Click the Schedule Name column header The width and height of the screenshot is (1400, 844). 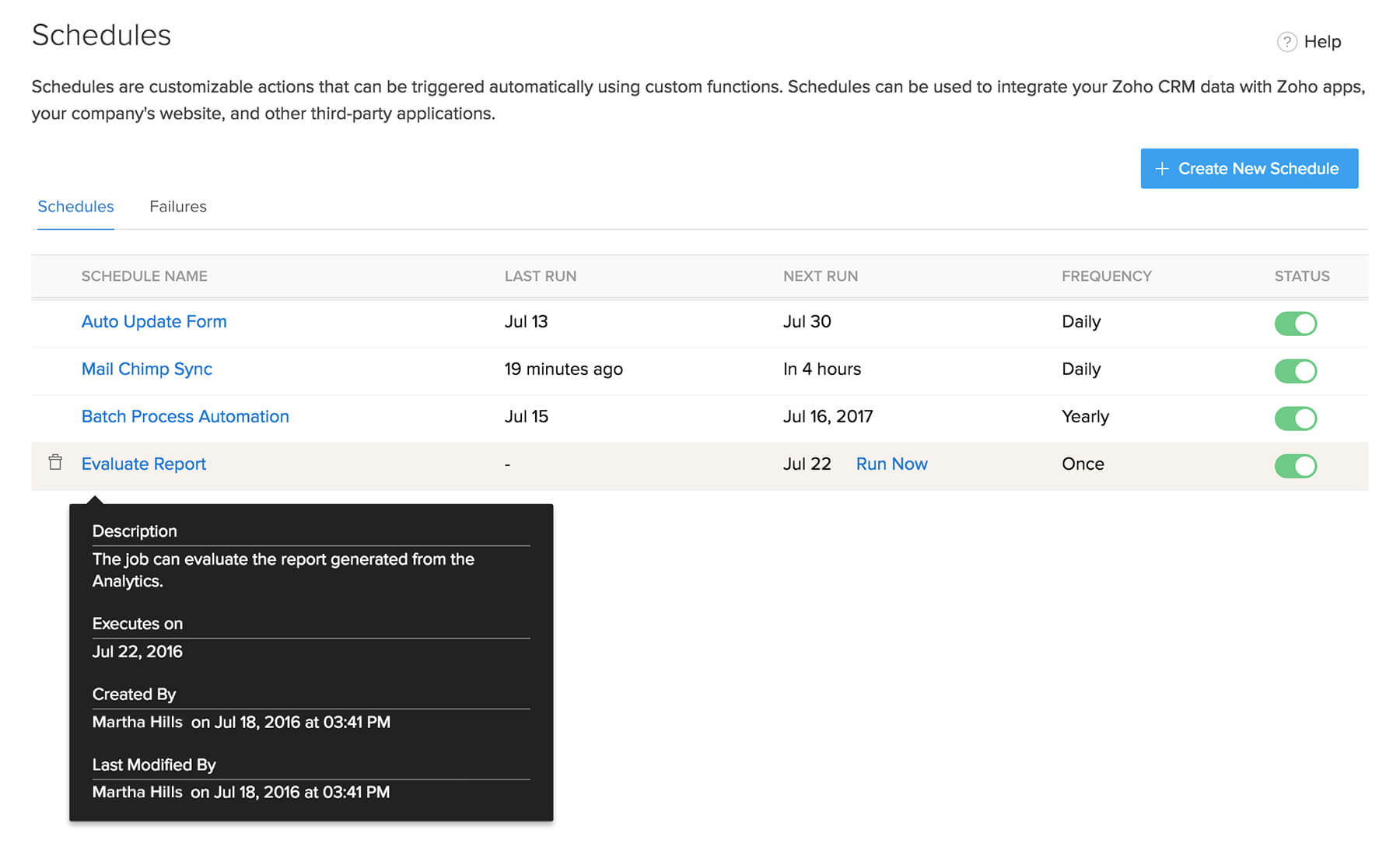pyautogui.click(x=144, y=276)
